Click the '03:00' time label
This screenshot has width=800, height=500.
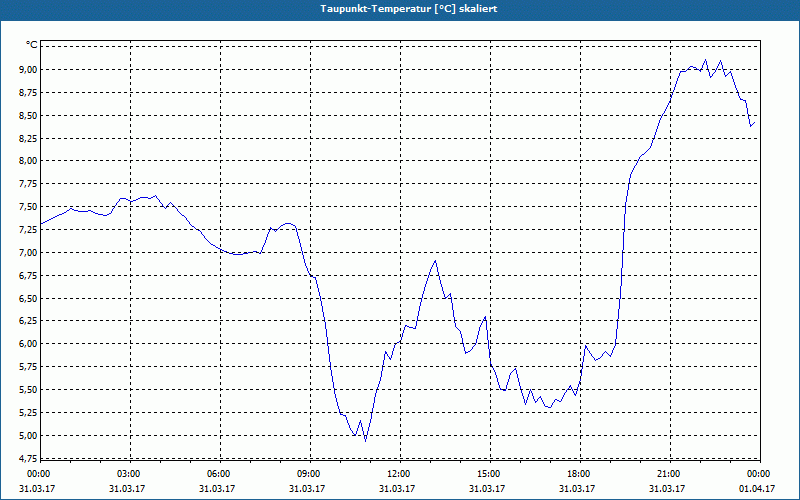click(130, 474)
